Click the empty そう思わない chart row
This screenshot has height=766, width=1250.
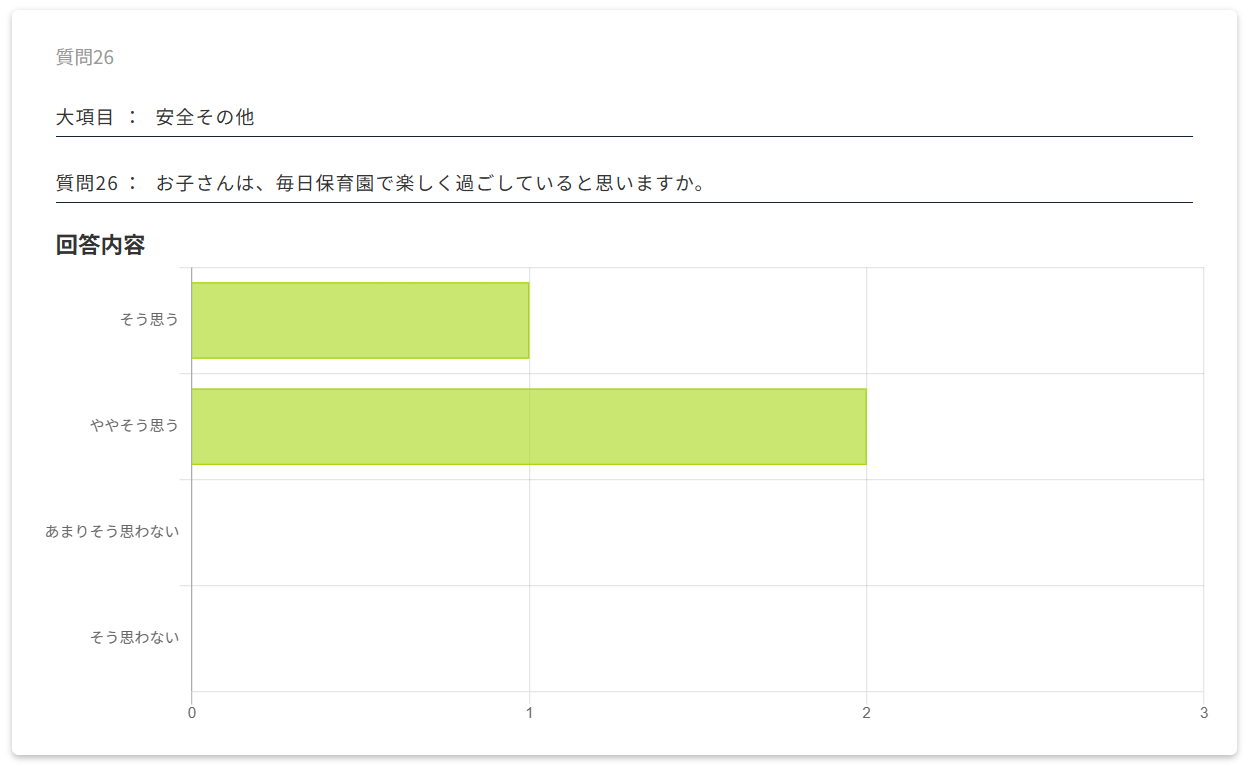(x=697, y=638)
